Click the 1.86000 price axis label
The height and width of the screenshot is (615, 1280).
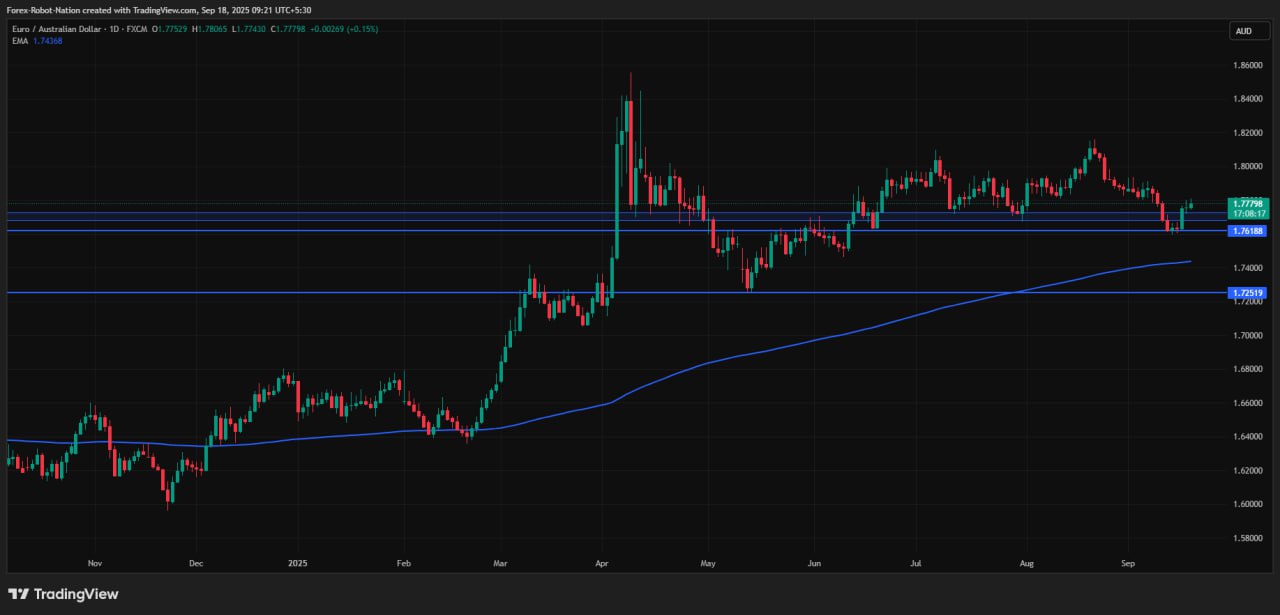[1249, 65]
